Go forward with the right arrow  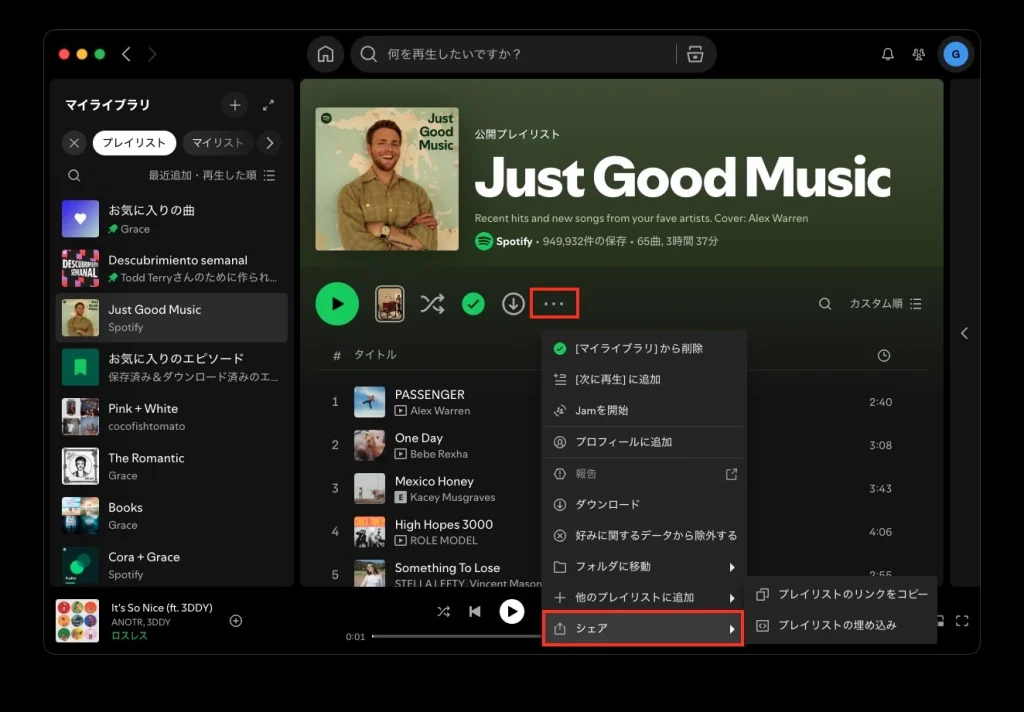tap(152, 54)
